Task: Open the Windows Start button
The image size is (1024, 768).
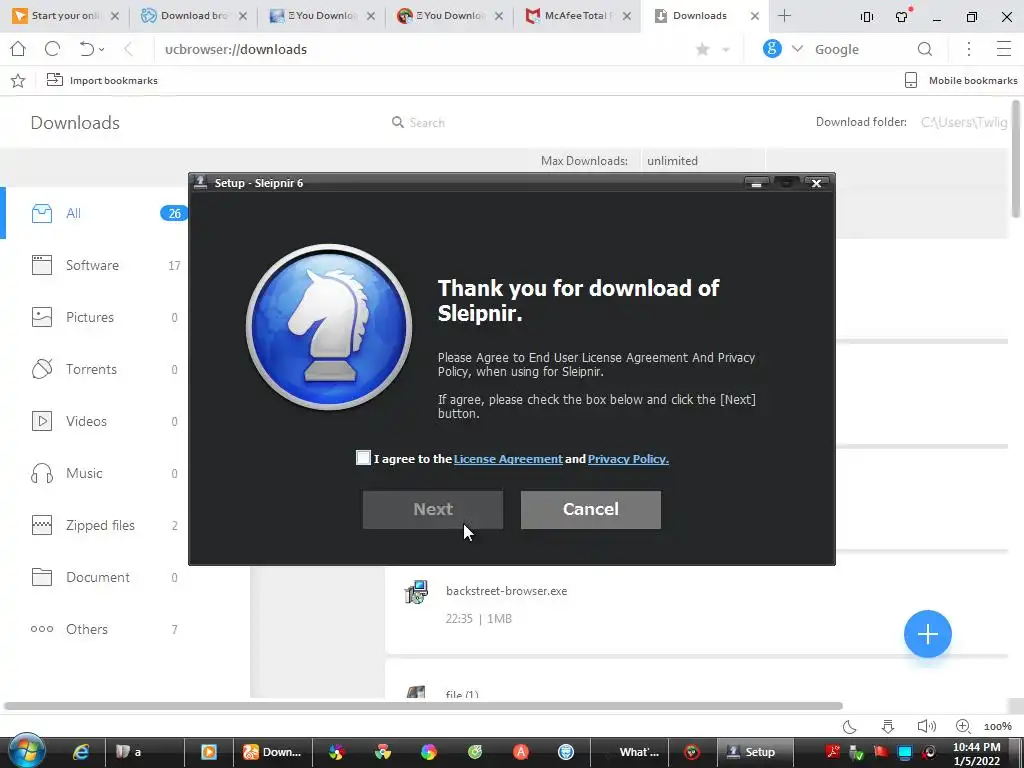Action: tap(26, 751)
